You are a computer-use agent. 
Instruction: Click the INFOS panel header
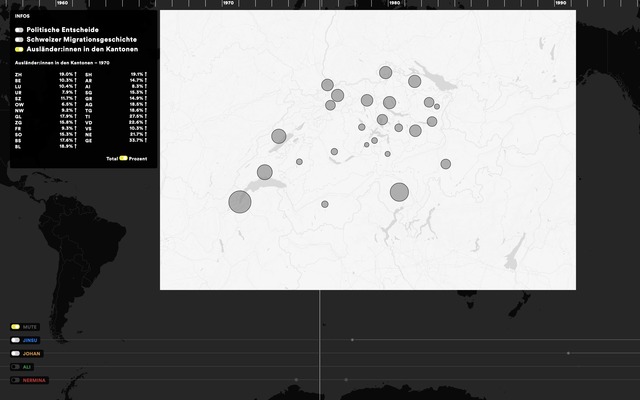22,17
